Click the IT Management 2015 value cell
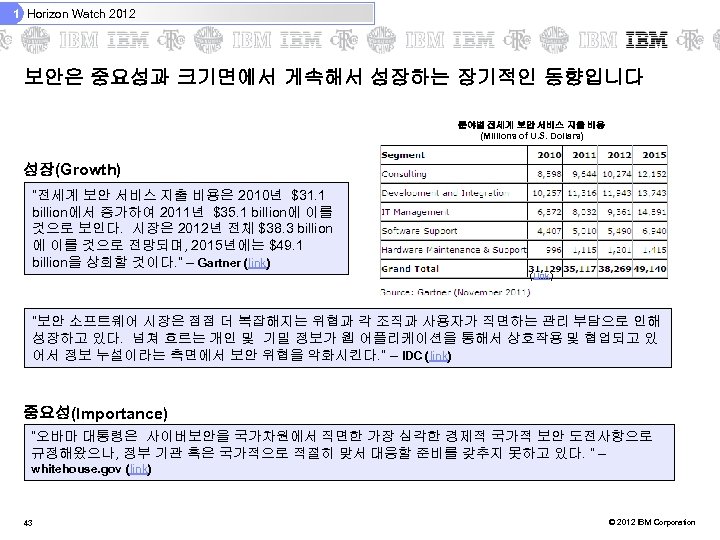 pyautogui.click(x=650, y=212)
